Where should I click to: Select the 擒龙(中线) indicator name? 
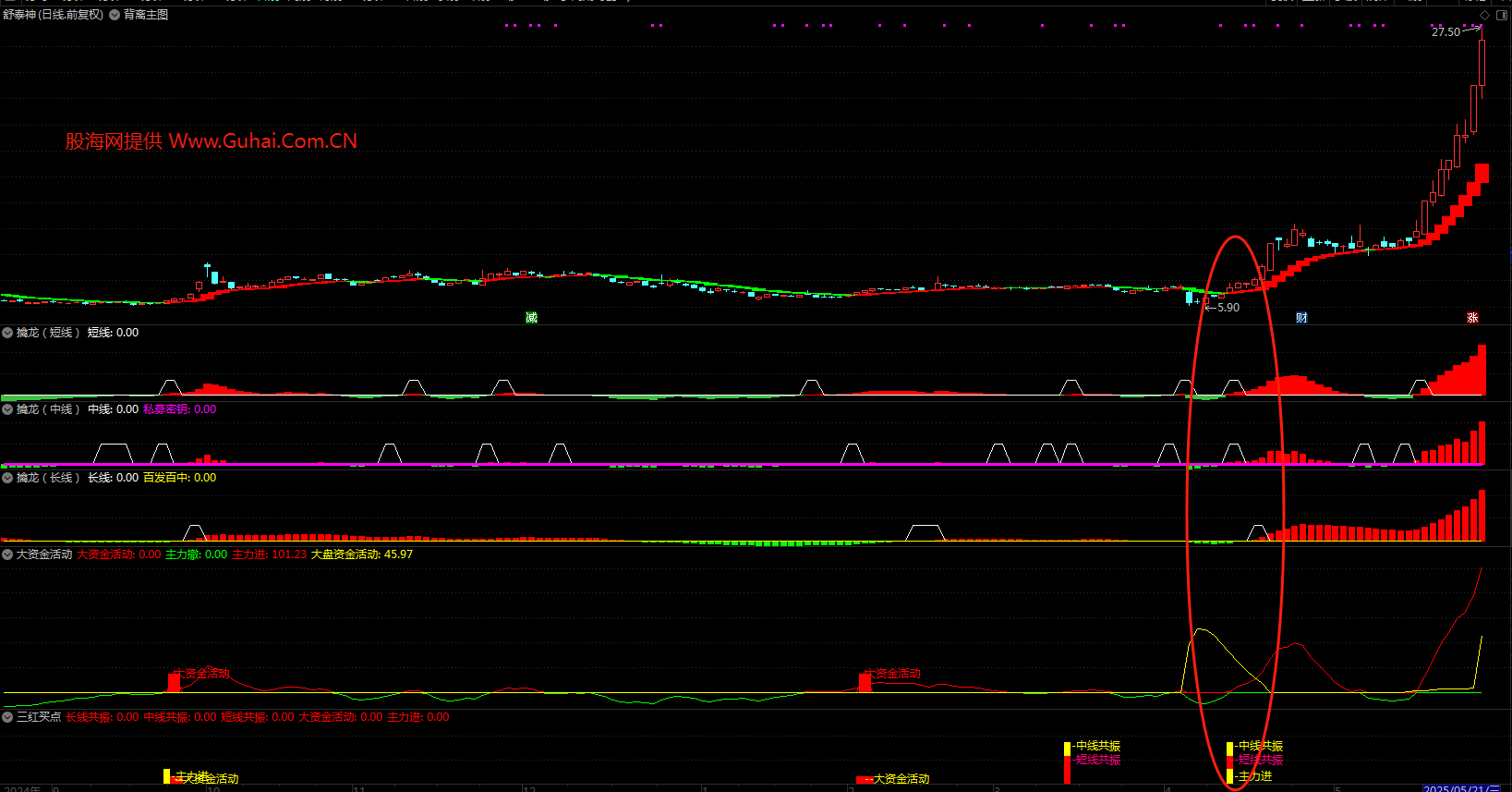click(48, 409)
